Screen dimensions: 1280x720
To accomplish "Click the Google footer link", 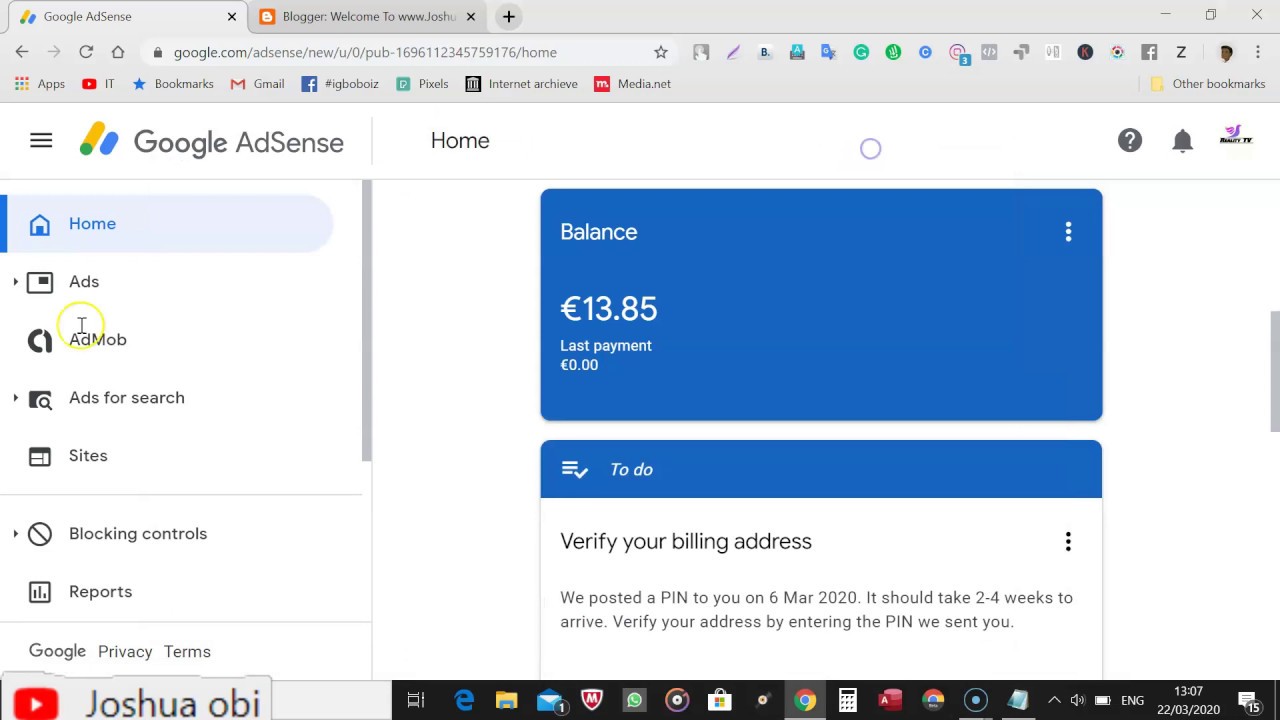I will (x=57, y=651).
